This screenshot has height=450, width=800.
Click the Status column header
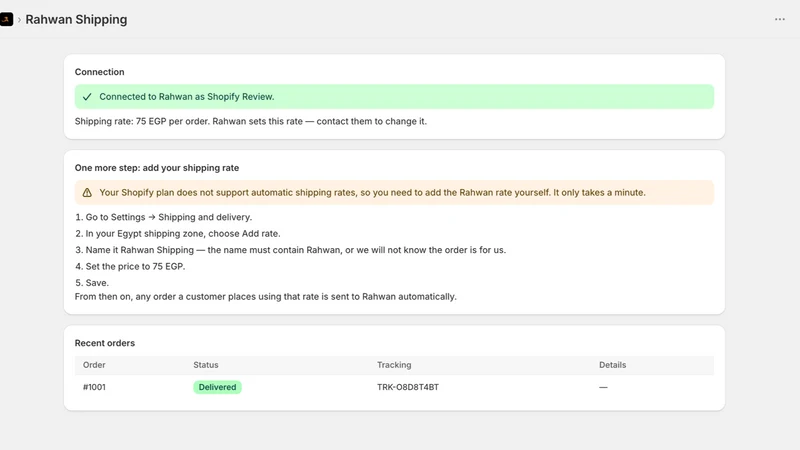click(x=206, y=365)
